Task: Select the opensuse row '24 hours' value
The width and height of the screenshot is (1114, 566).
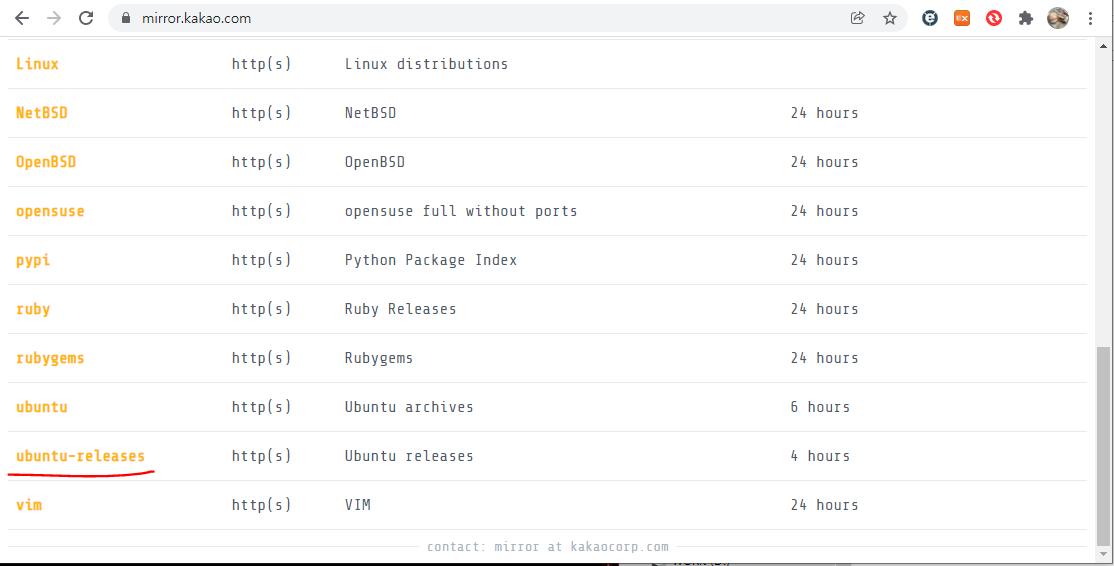Action: [824, 211]
